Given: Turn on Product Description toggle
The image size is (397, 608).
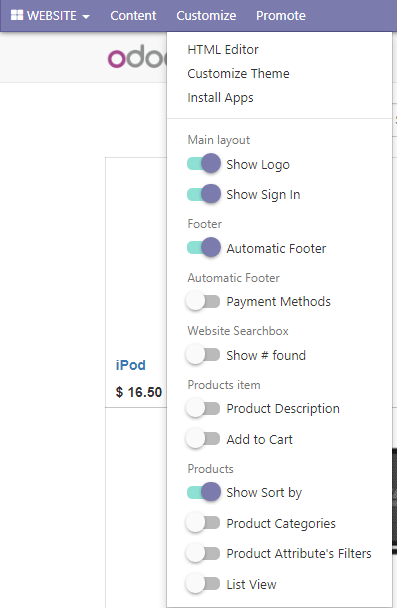Looking at the screenshot, I should pyautogui.click(x=203, y=408).
